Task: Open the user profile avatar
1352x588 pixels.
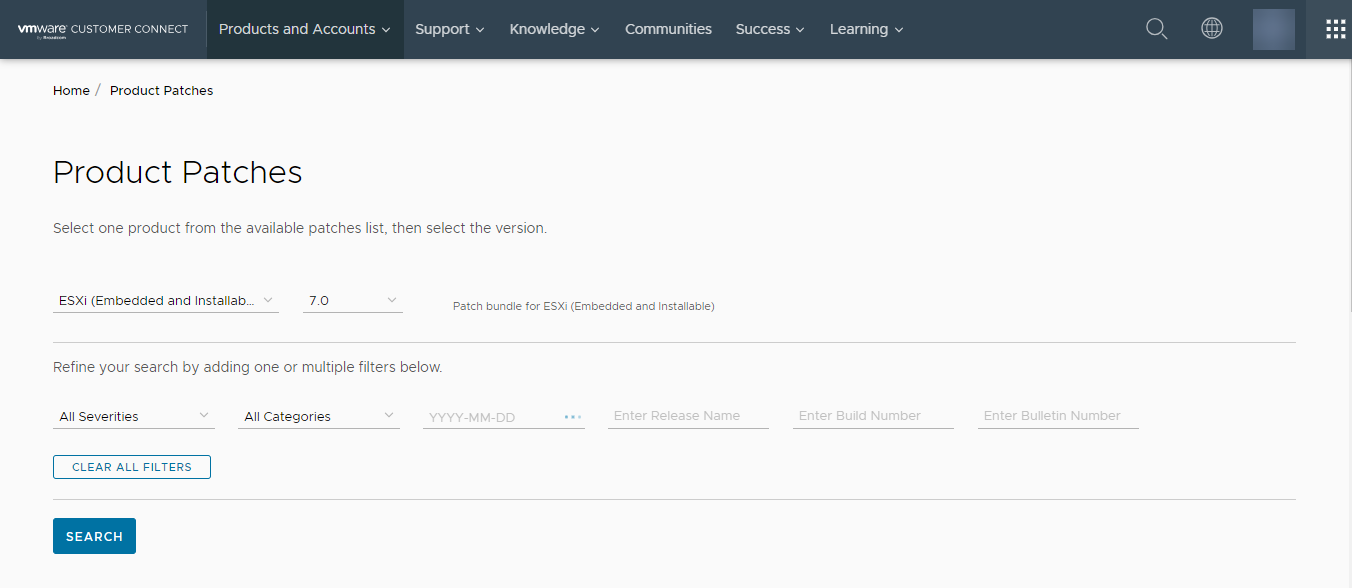Action: [x=1274, y=29]
